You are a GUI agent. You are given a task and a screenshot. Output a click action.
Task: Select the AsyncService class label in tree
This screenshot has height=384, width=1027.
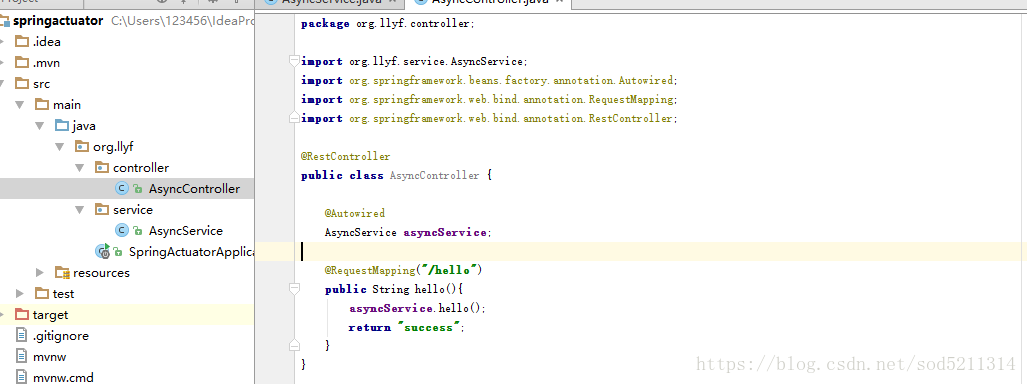pyautogui.click(x=185, y=231)
